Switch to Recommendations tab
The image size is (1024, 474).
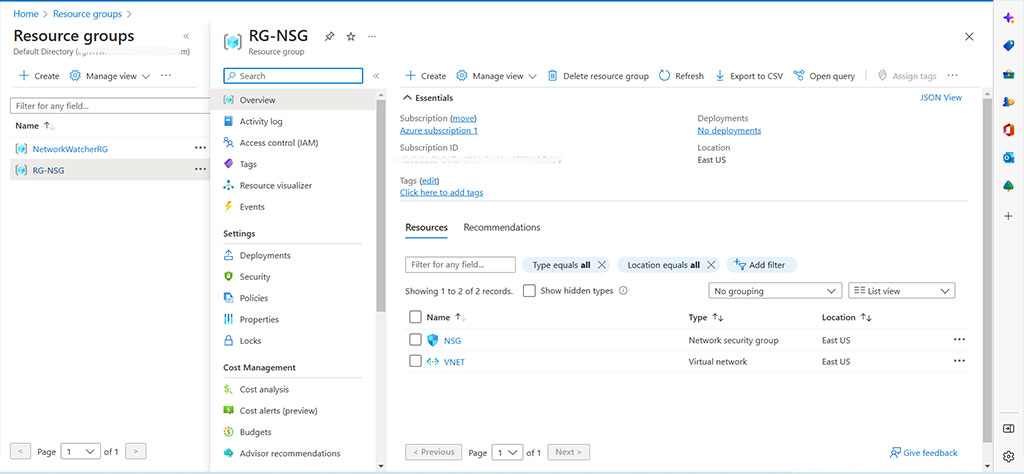(x=502, y=227)
